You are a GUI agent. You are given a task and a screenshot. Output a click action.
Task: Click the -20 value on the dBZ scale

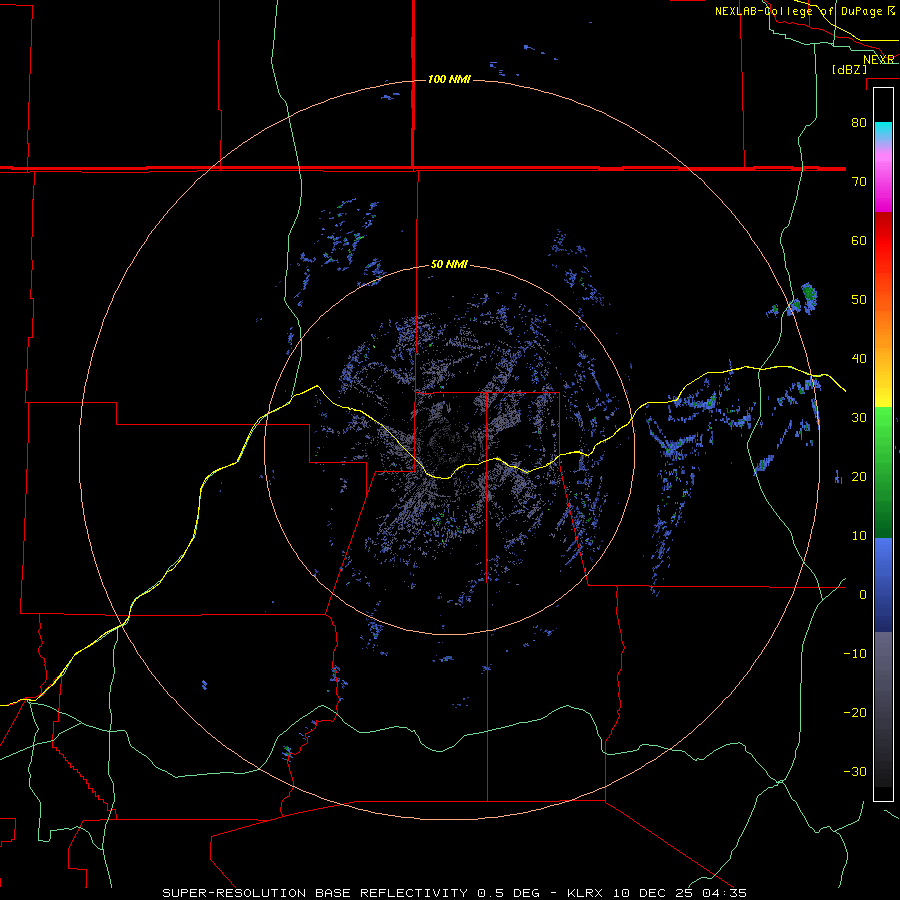855,712
